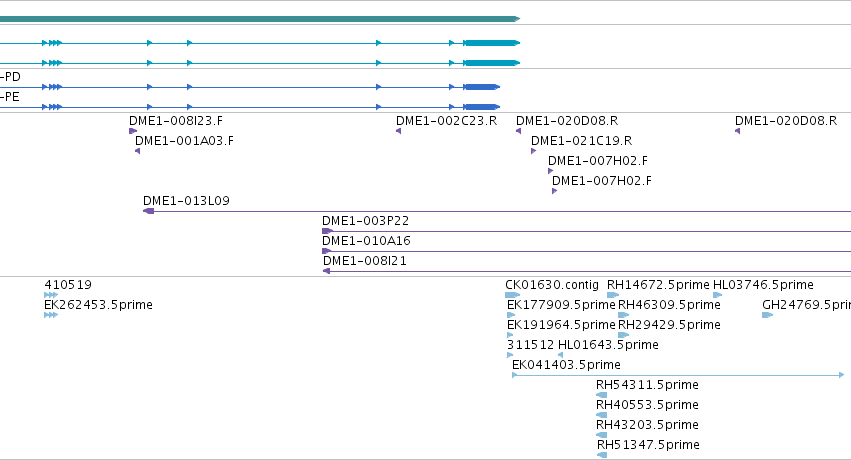
Task: Click the purple arrowhead under DME1-008I21
Action: [x=326, y=271]
